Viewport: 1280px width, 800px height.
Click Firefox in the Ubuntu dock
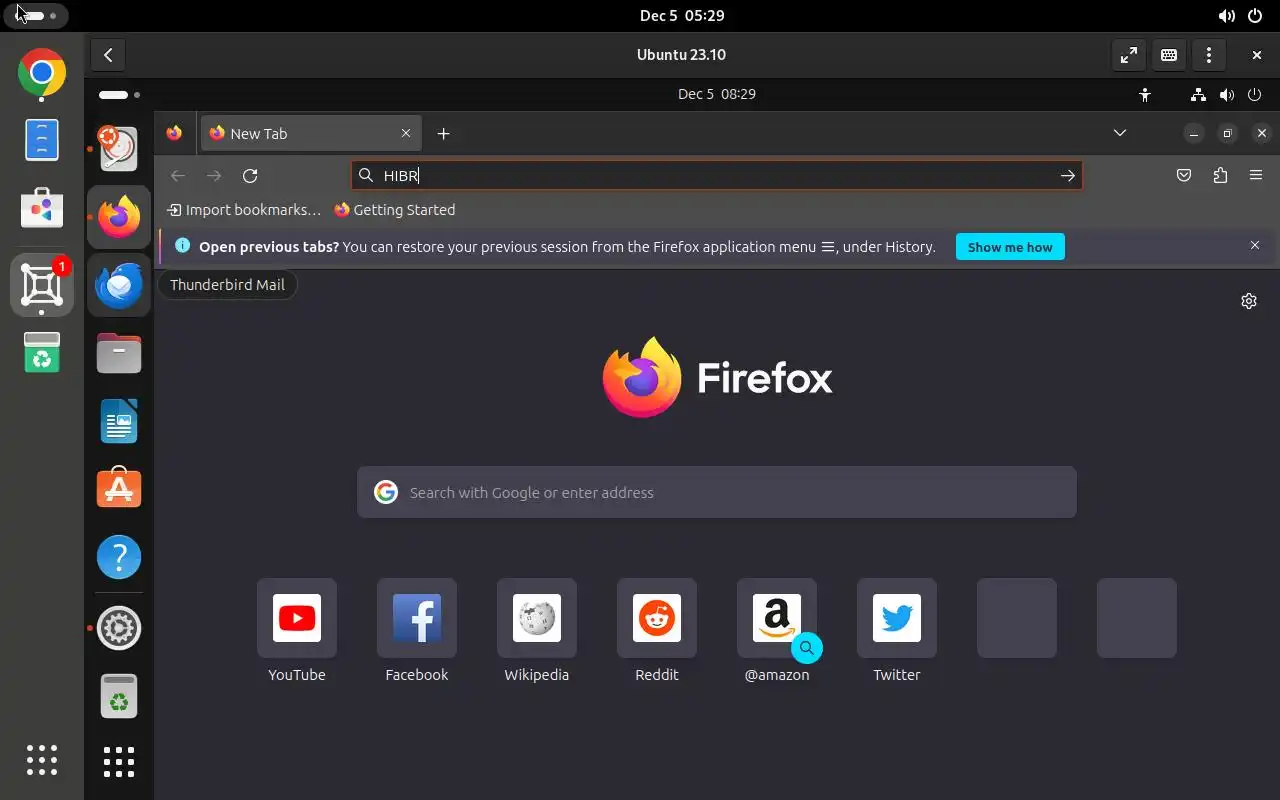[x=119, y=217]
